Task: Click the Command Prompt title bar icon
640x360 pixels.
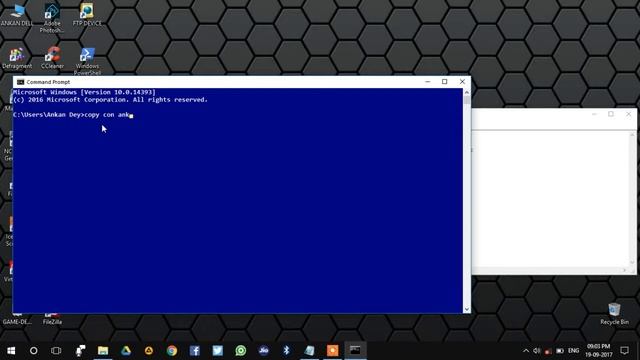Action: tap(20, 82)
